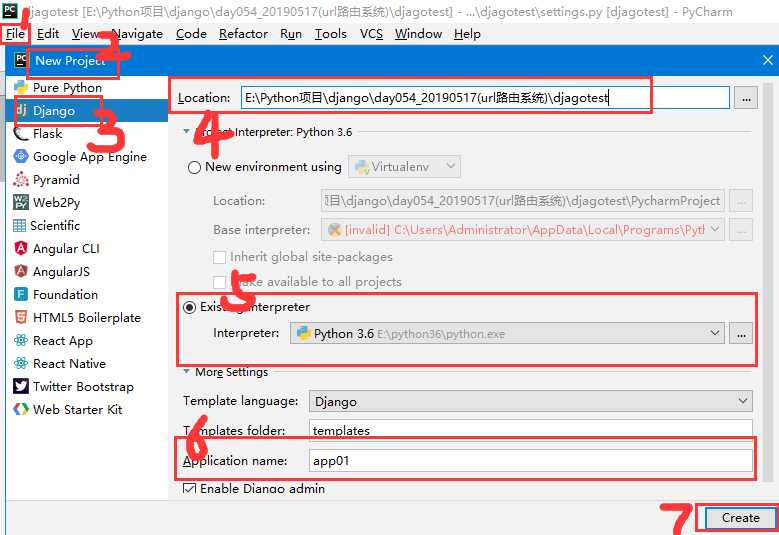Select the HTML5 Boilerplate icon

pos(21,317)
